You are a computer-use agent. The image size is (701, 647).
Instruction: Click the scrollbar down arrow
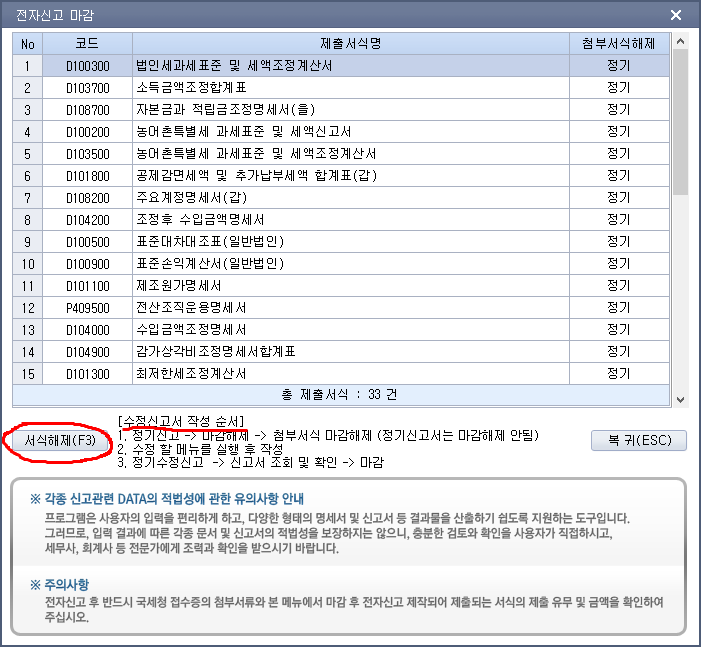680,400
